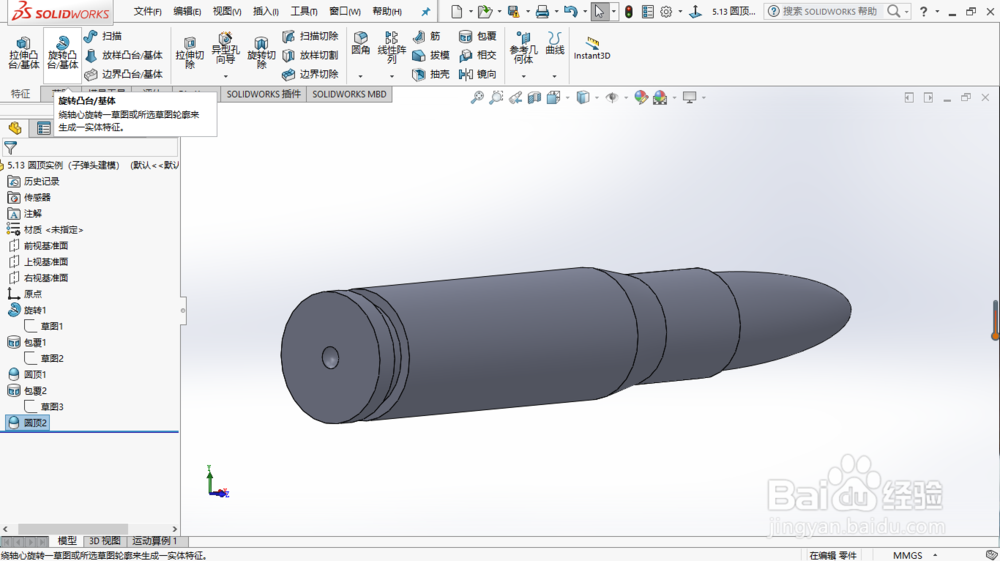Screen dimensions: 1000x561
Task: Open View Settings monitor icon
Action: click(689, 98)
